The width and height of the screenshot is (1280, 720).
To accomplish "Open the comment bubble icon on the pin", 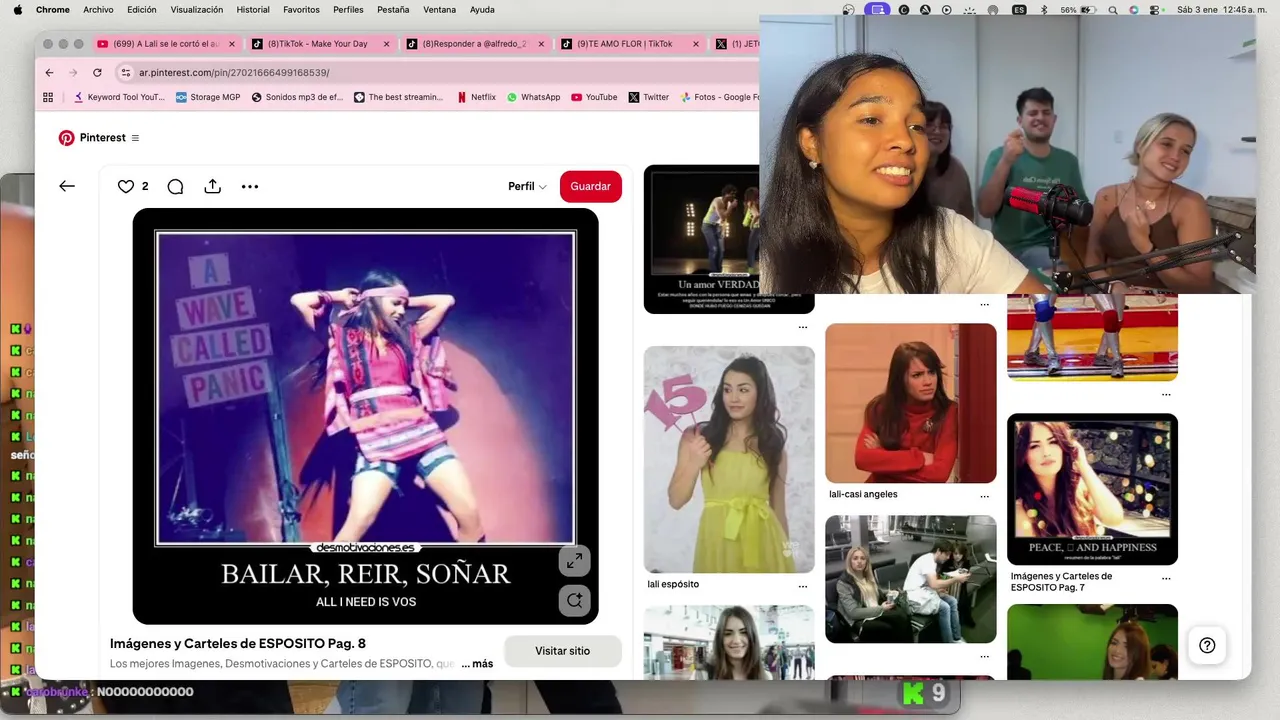I will point(175,186).
